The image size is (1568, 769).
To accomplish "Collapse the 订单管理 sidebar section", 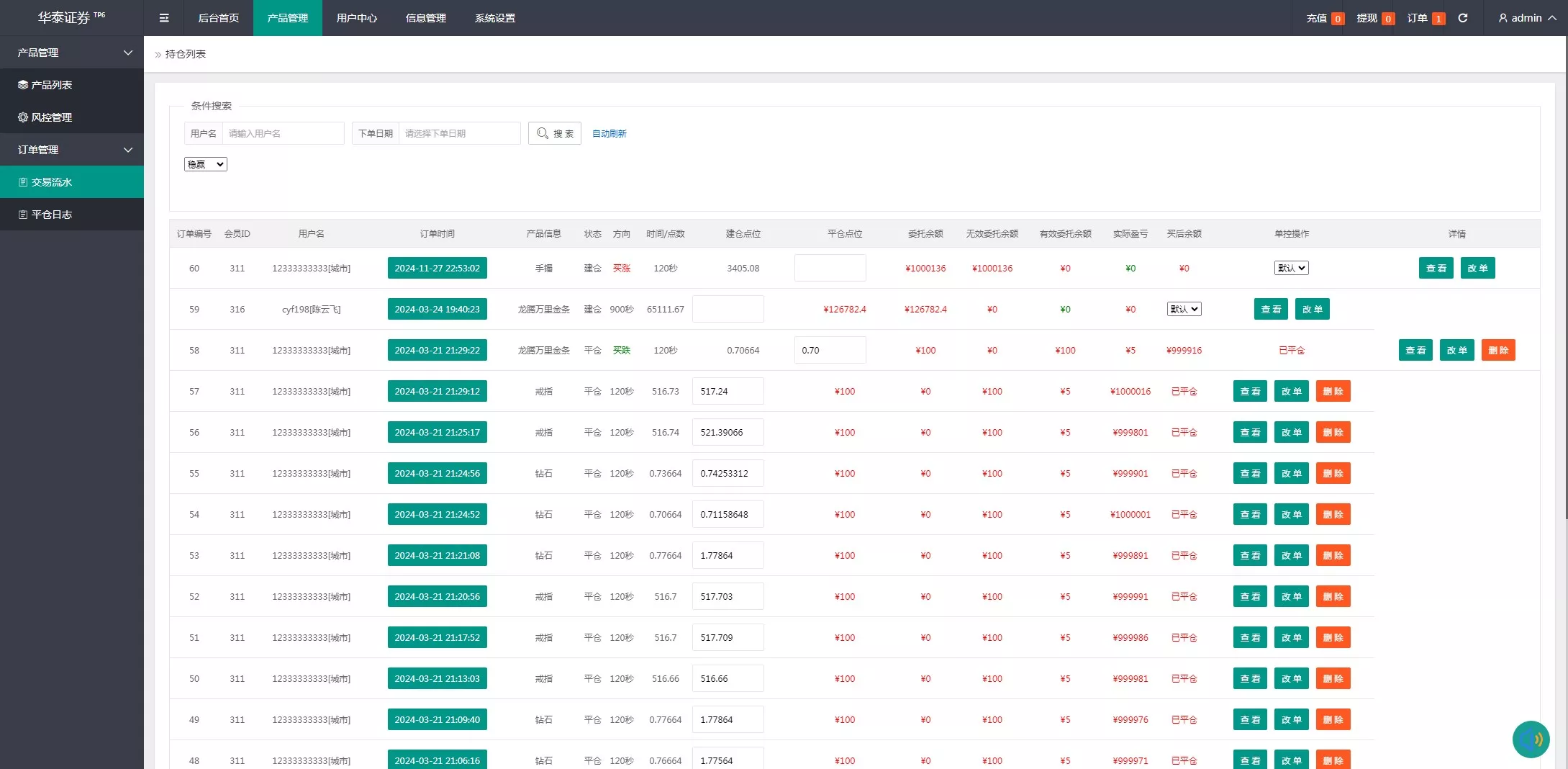I will coord(128,150).
